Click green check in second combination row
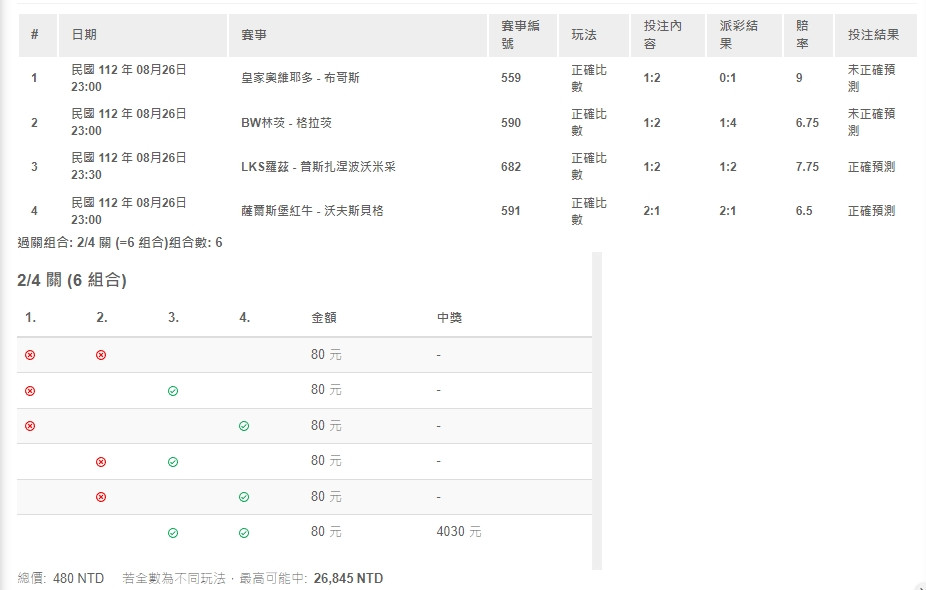 coord(173,391)
